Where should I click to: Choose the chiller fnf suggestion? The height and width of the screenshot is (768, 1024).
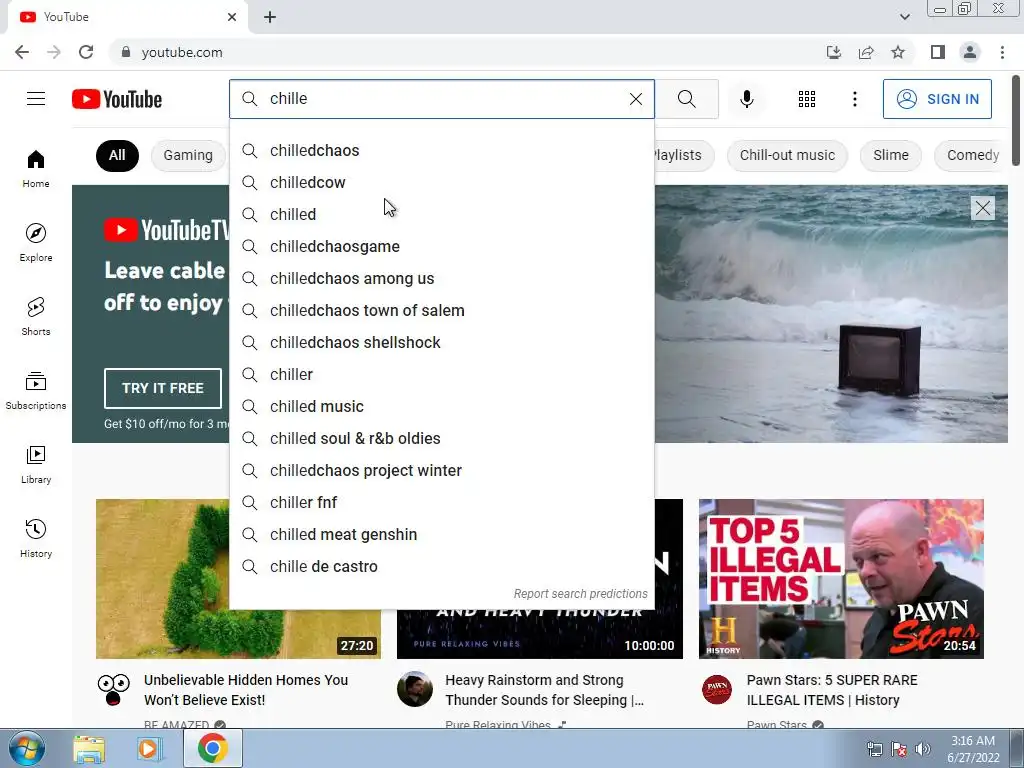point(441,502)
